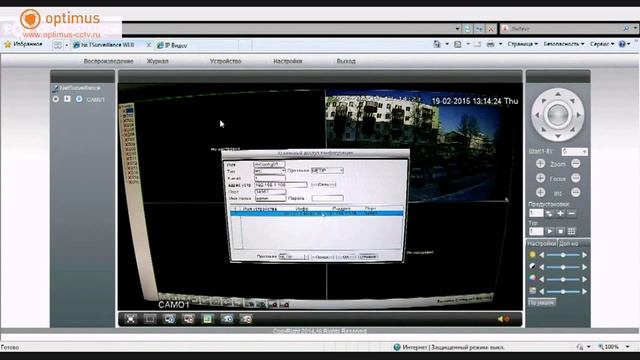Zoom out with the Zoom minus icon
The width and height of the screenshot is (640, 360).
pos(576,164)
